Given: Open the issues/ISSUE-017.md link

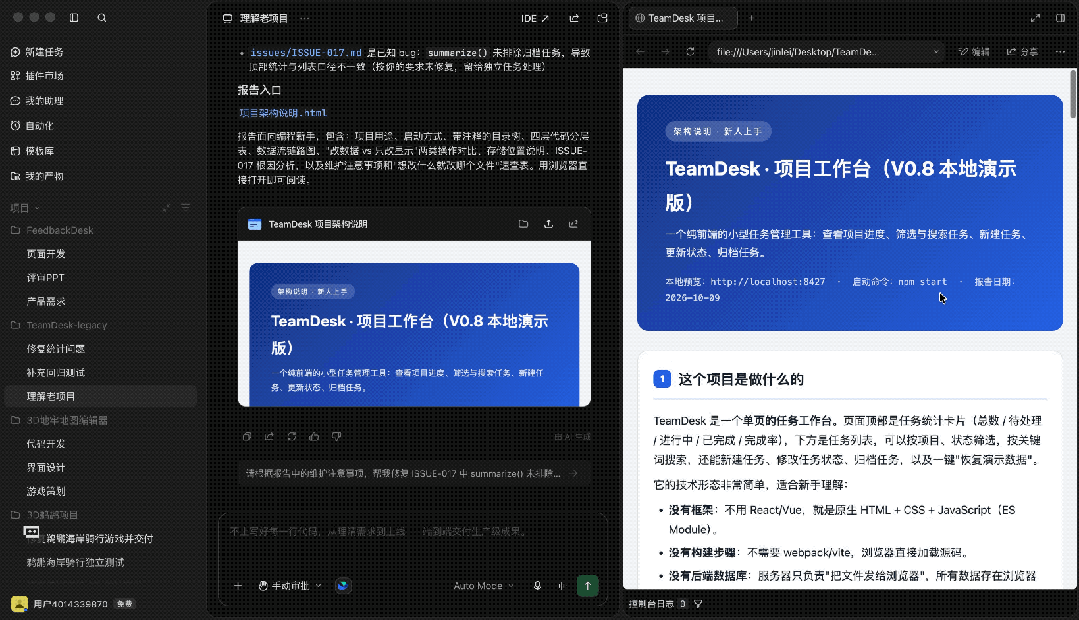Looking at the screenshot, I should (306, 53).
